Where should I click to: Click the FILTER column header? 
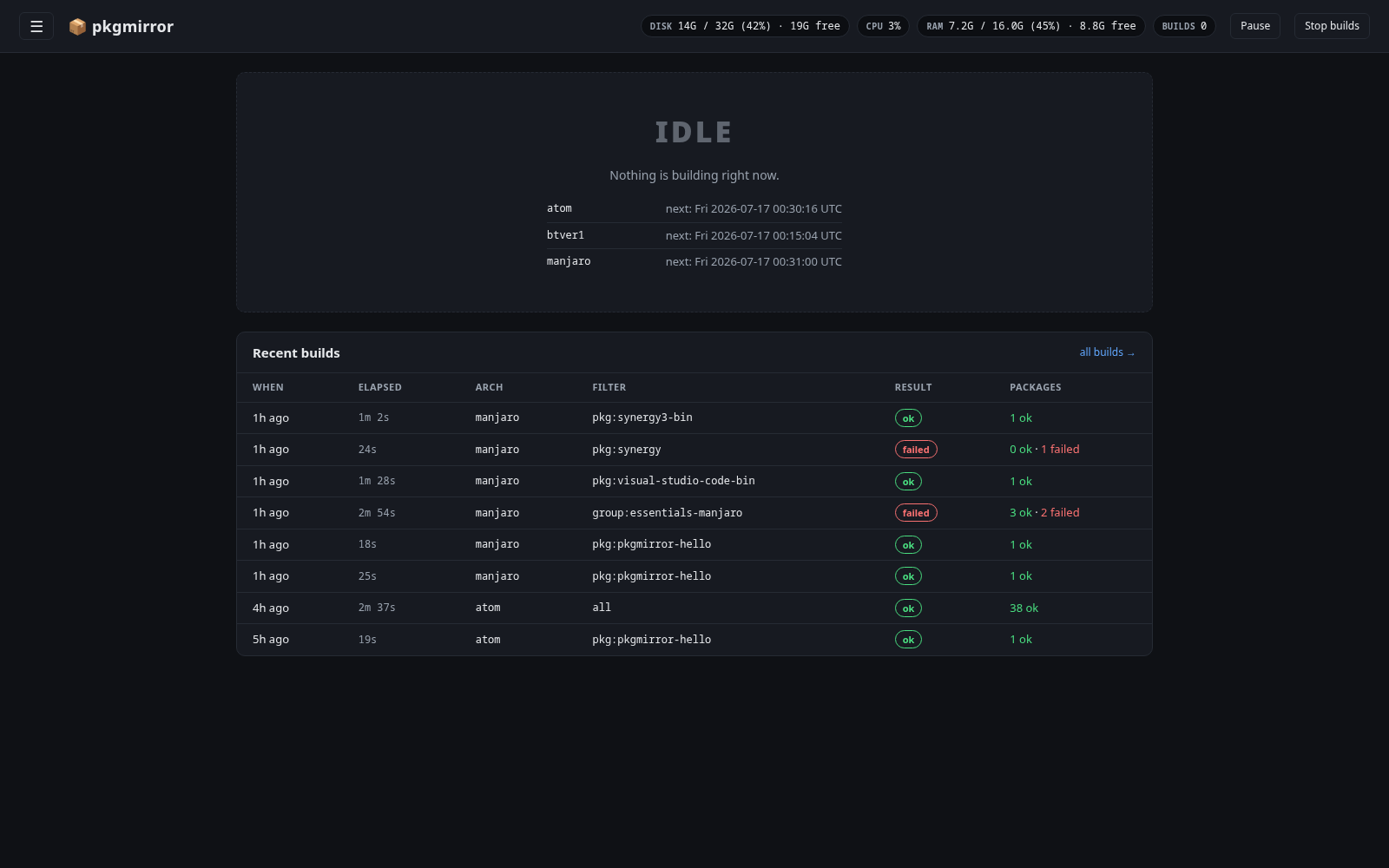609,387
